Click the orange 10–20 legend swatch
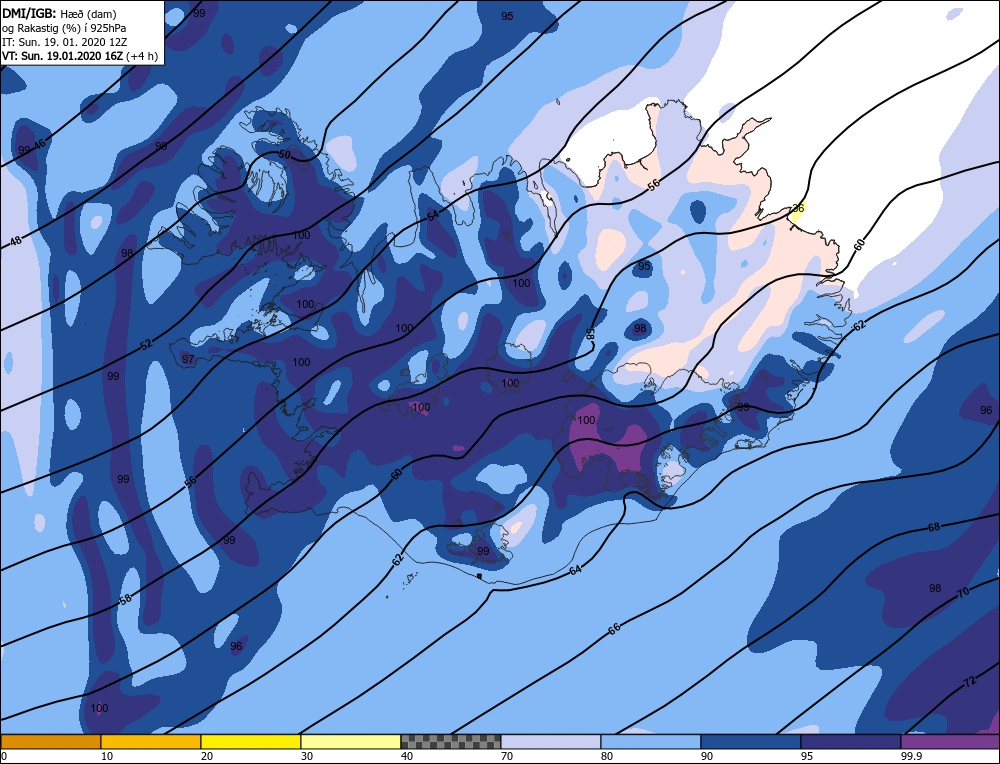The width and height of the screenshot is (1000, 764). pyautogui.click(x=151, y=742)
